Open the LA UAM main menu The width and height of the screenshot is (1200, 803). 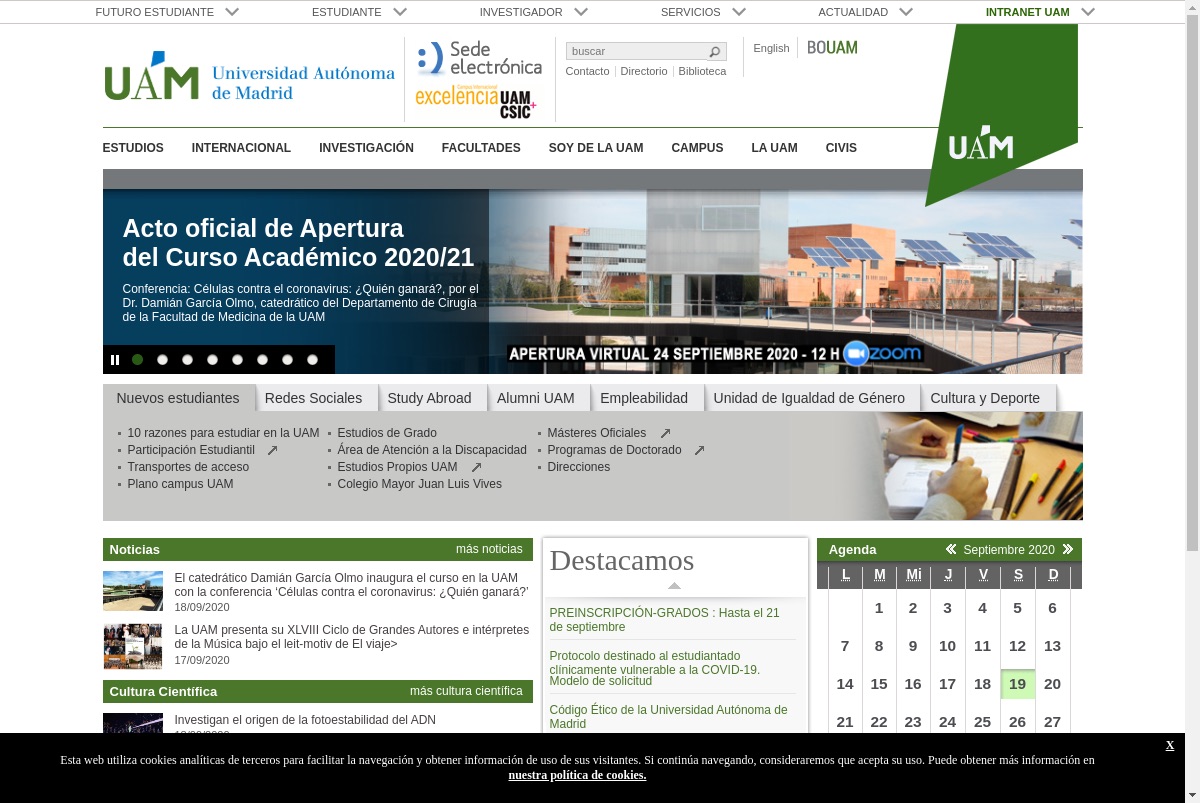pyautogui.click(x=775, y=148)
